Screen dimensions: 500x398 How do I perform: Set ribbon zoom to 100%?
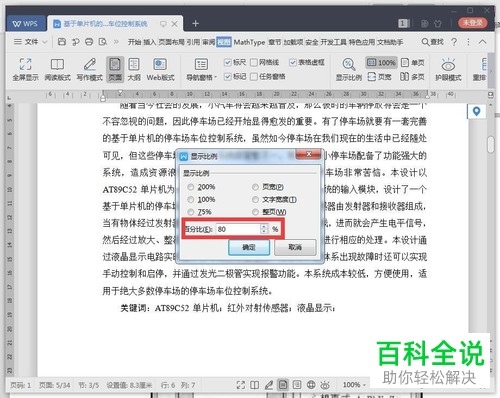pyautogui.click(x=382, y=62)
